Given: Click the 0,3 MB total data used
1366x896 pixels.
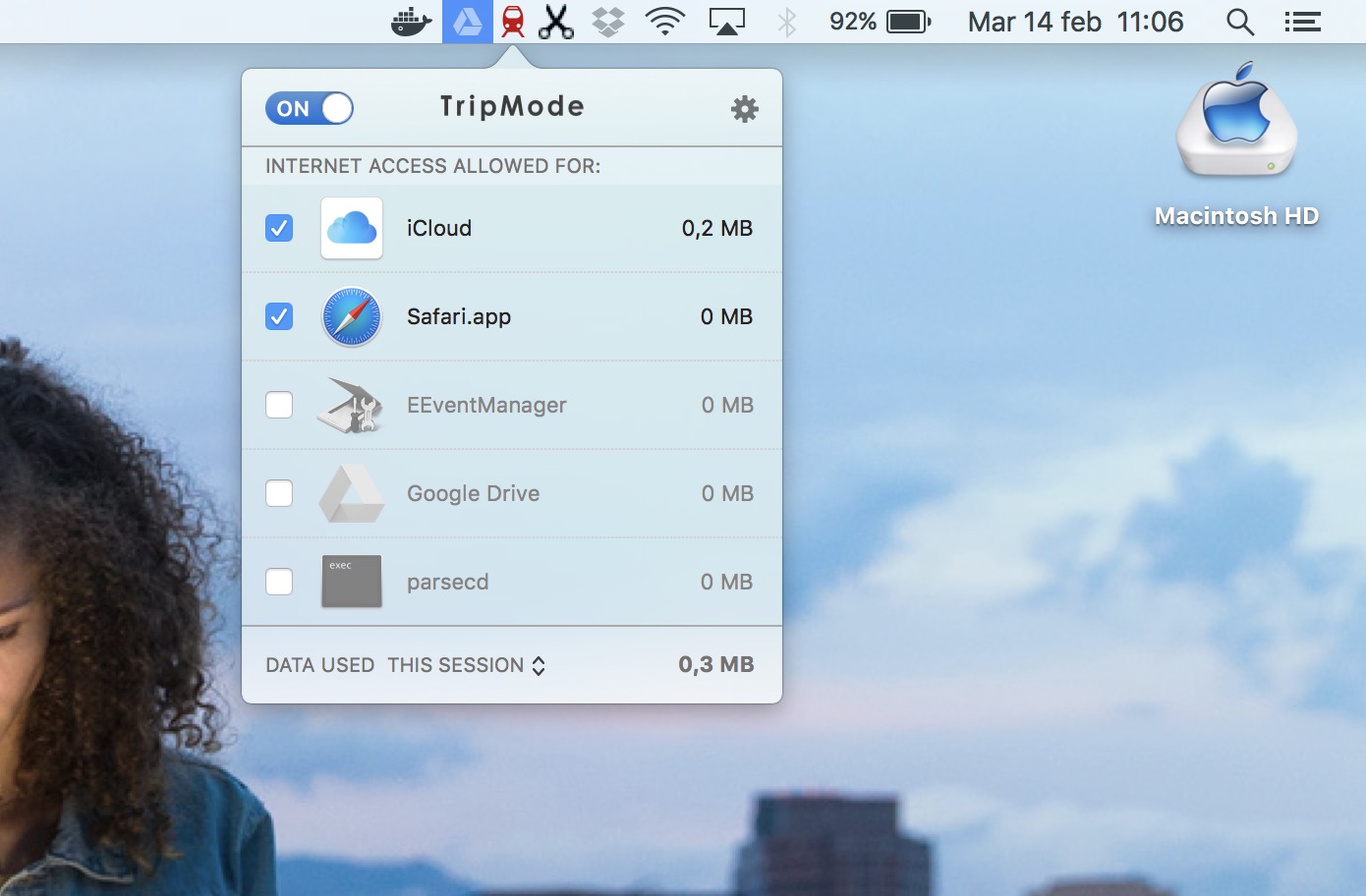Looking at the screenshot, I should click(x=716, y=665).
